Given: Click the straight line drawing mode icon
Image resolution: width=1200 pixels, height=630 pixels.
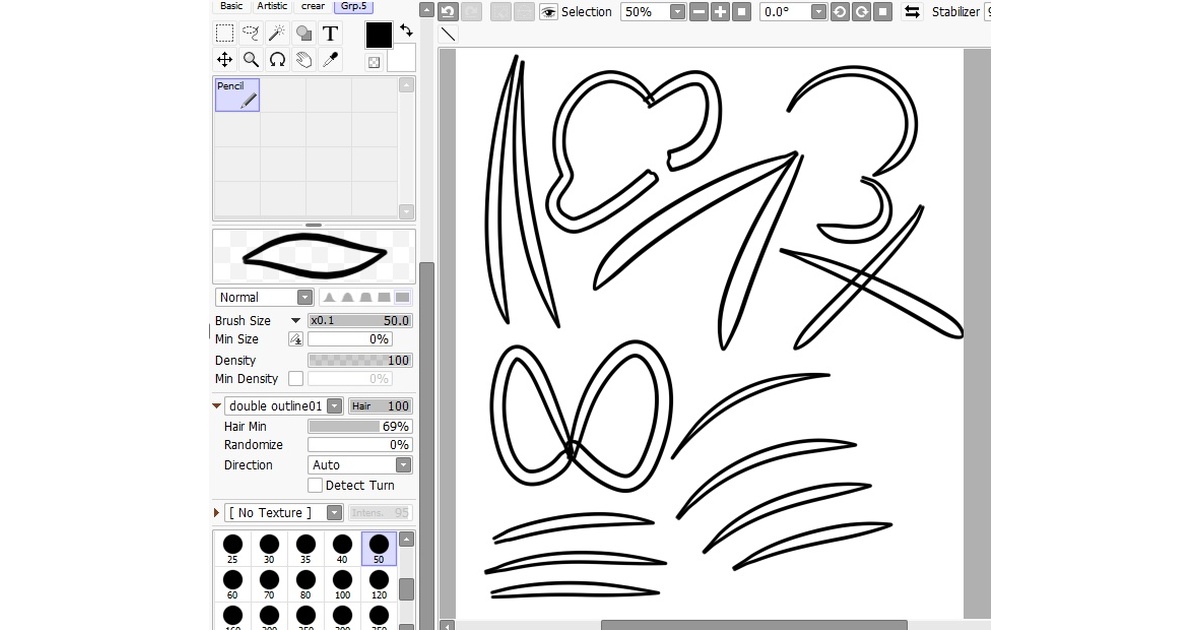Looking at the screenshot, I should [448, 34].
